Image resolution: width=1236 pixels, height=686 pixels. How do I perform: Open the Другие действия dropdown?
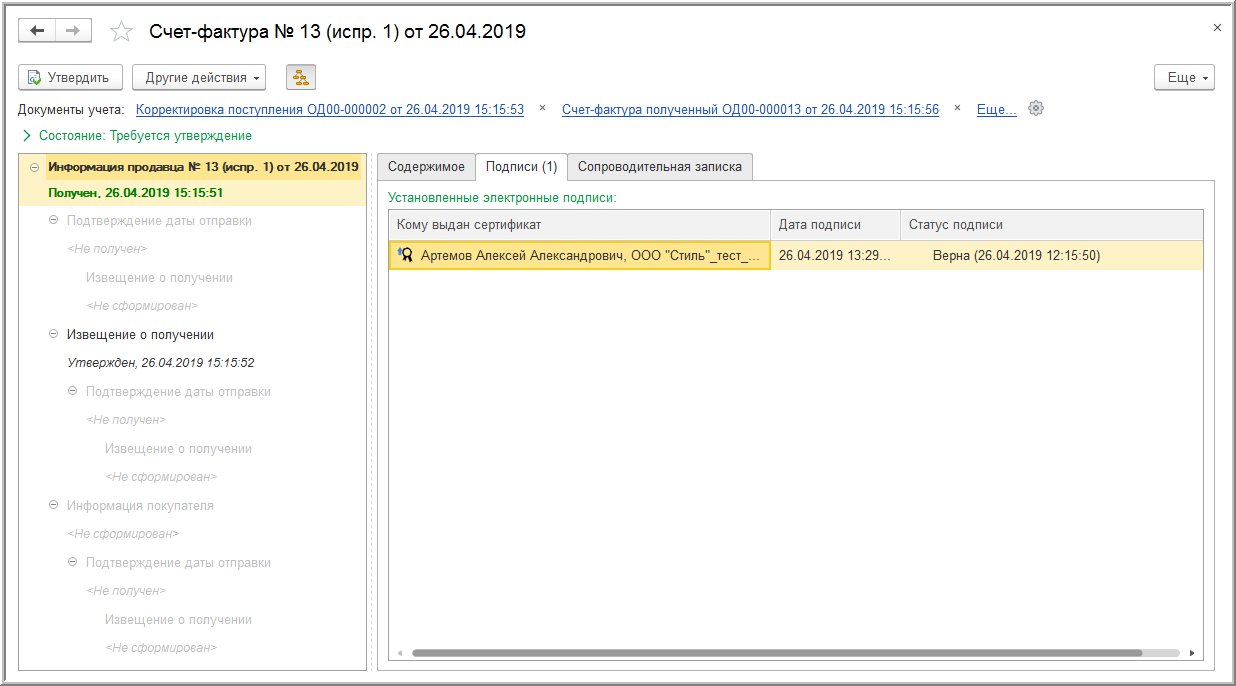click(x=199, y=77)
